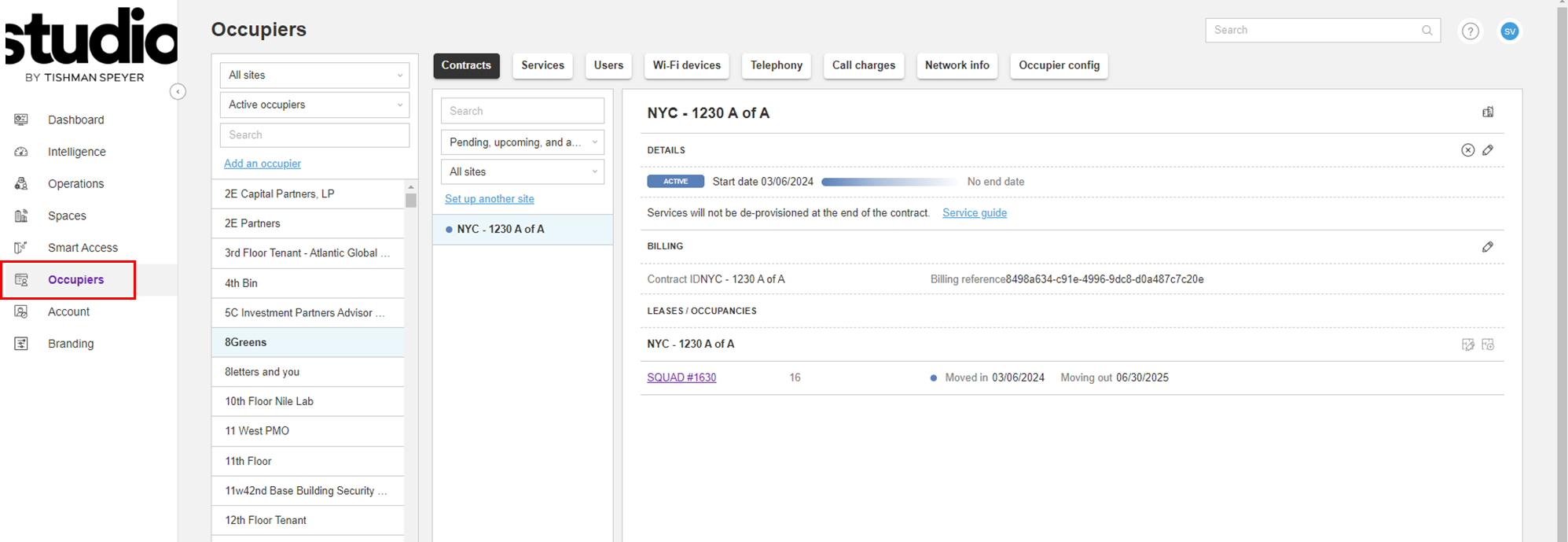
Task: Click the contract date progress bar
Action: tap(889, 182)
